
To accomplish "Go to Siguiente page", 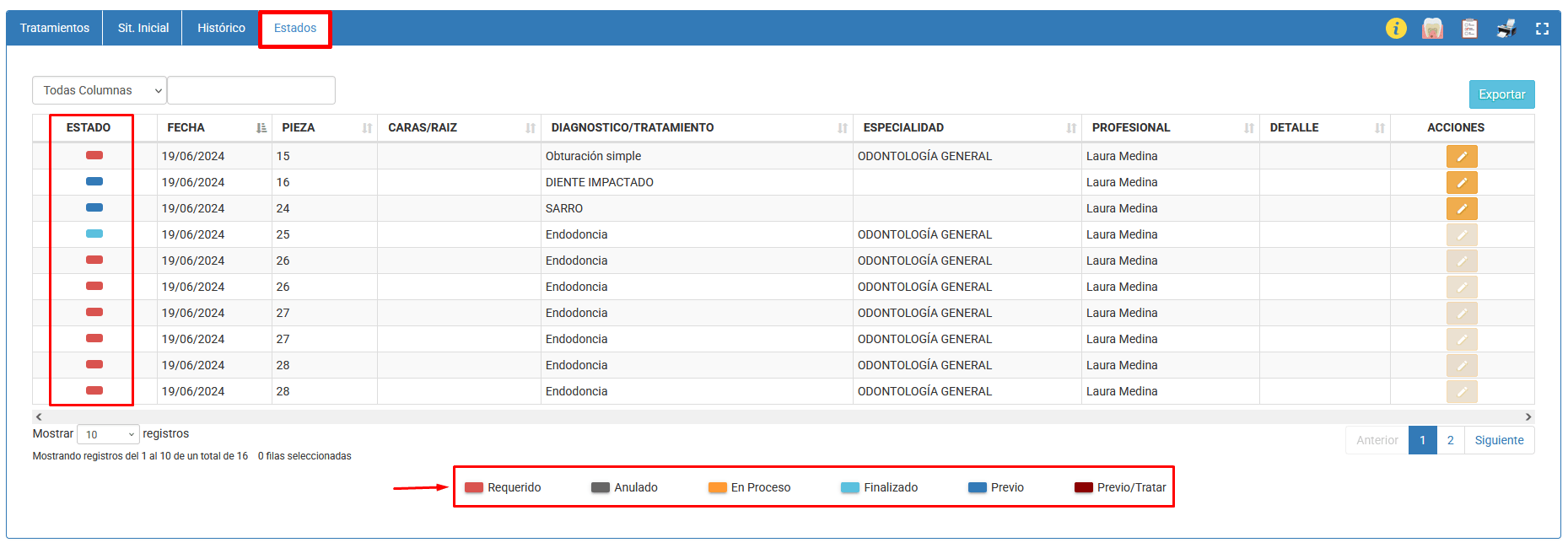I will pyautogui.click(x=1499, y=440).
